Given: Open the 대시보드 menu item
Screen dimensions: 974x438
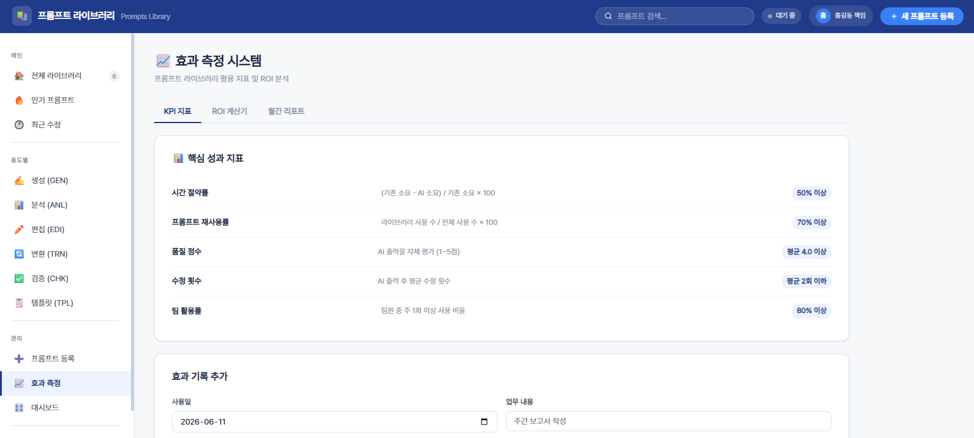Looking at the screenshot, I should tap(66, 408).
